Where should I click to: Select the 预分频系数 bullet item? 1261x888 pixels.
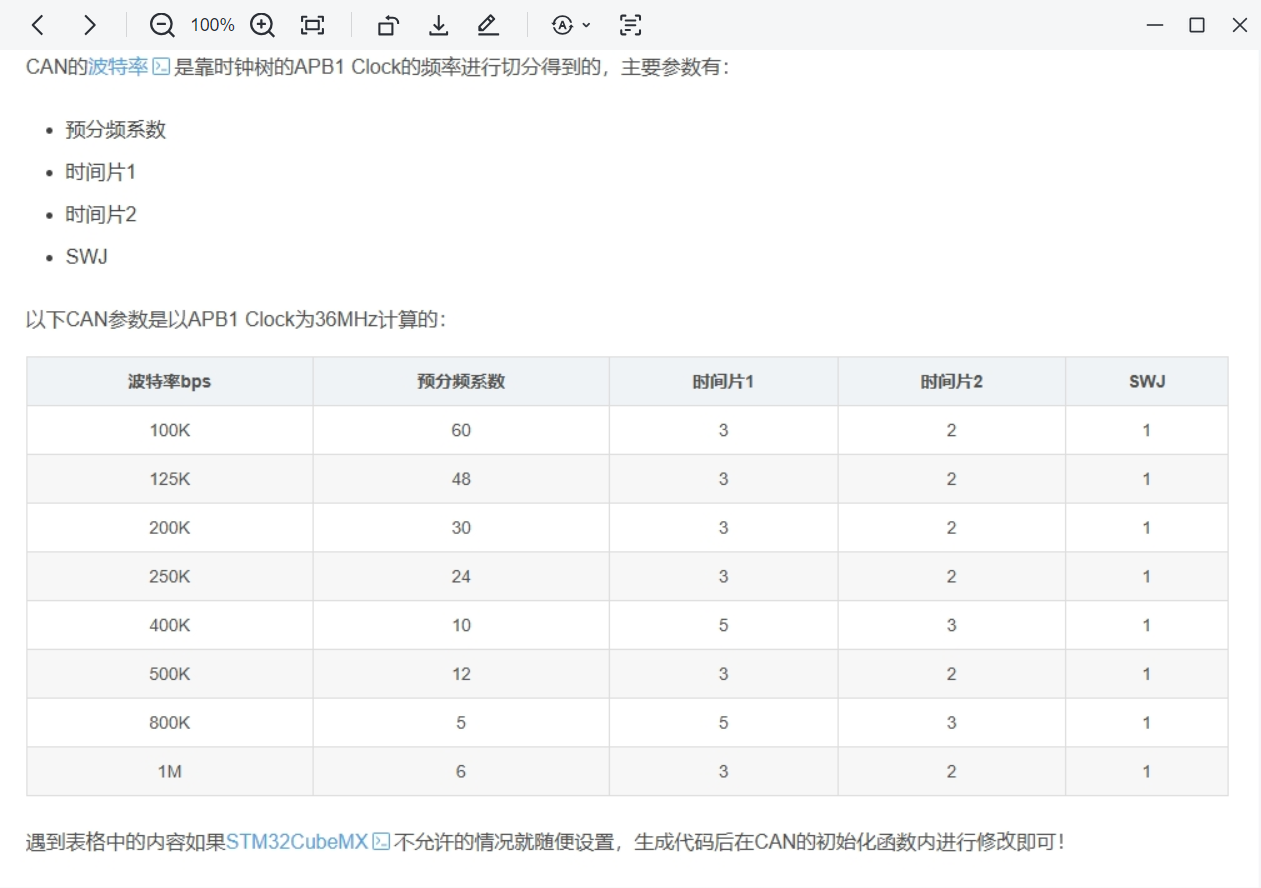click(x=116, y=130)
